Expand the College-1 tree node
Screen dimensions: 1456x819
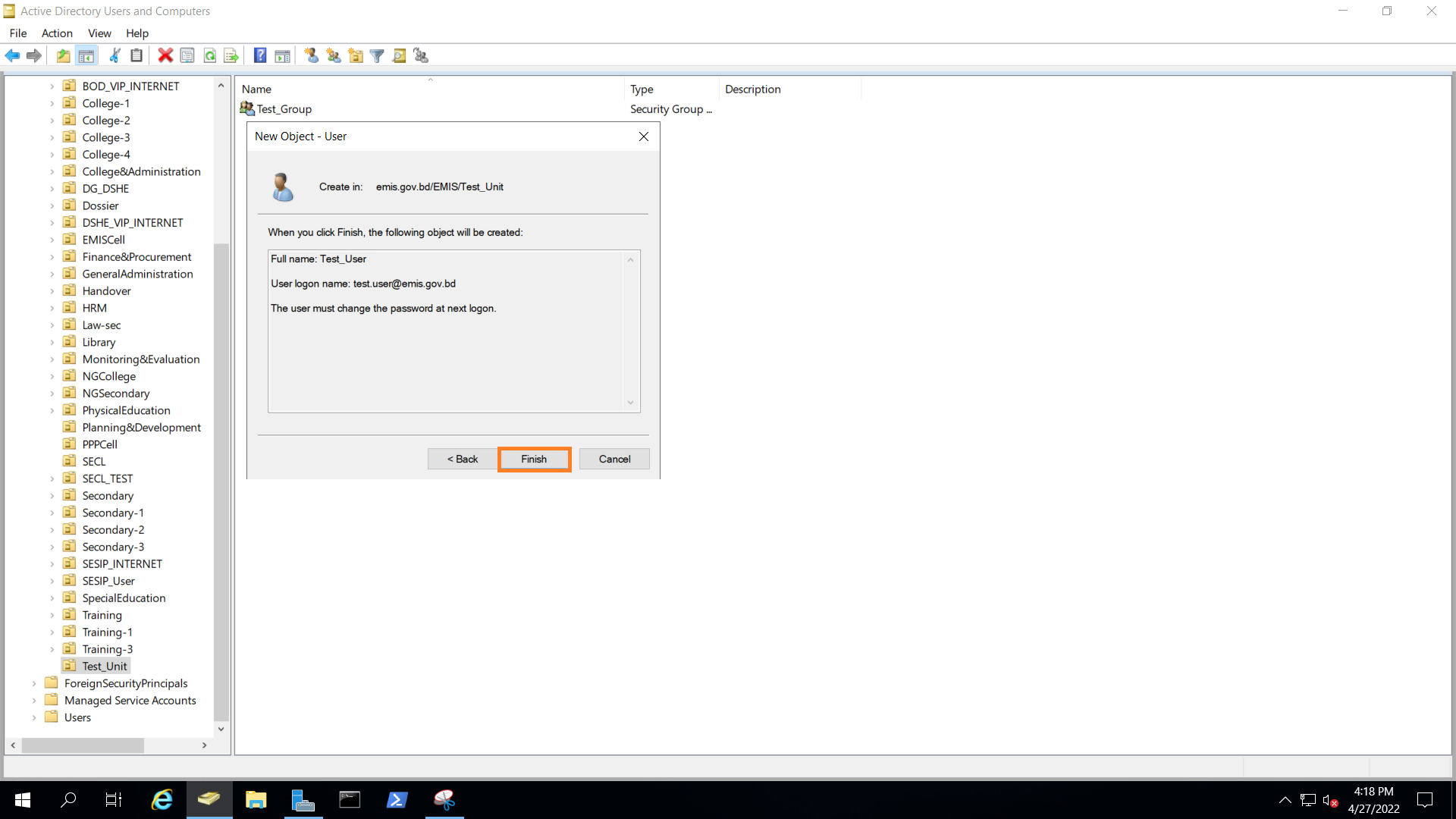pos(52,104)
